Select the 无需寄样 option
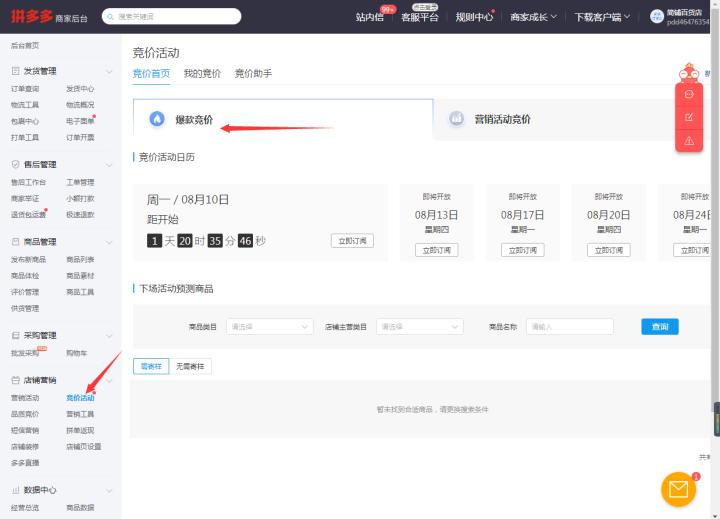The image size is (720, 519). [x=190, y=366]
